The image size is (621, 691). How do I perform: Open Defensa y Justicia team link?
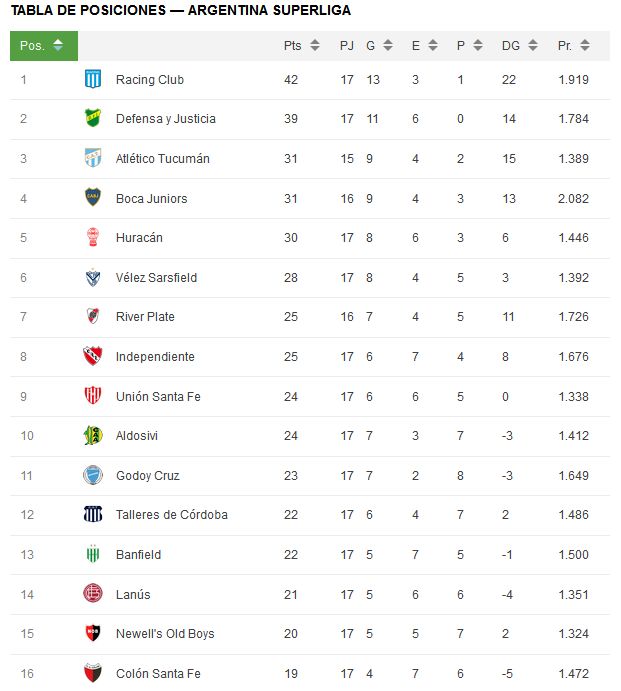pos(166,119)
